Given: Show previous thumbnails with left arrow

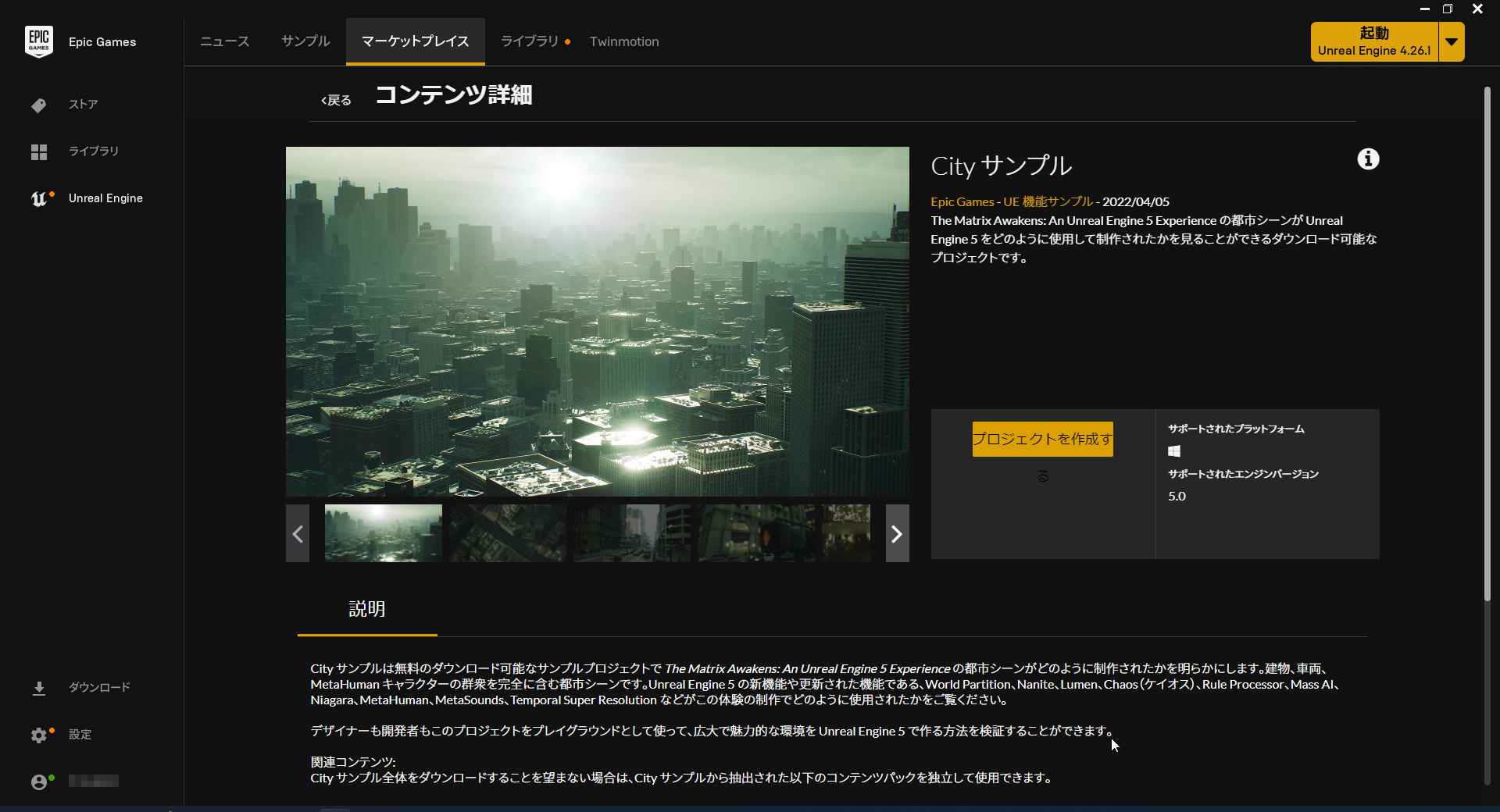Looking at the screenshot, I should pyautogui.click(x=298, y=533).
